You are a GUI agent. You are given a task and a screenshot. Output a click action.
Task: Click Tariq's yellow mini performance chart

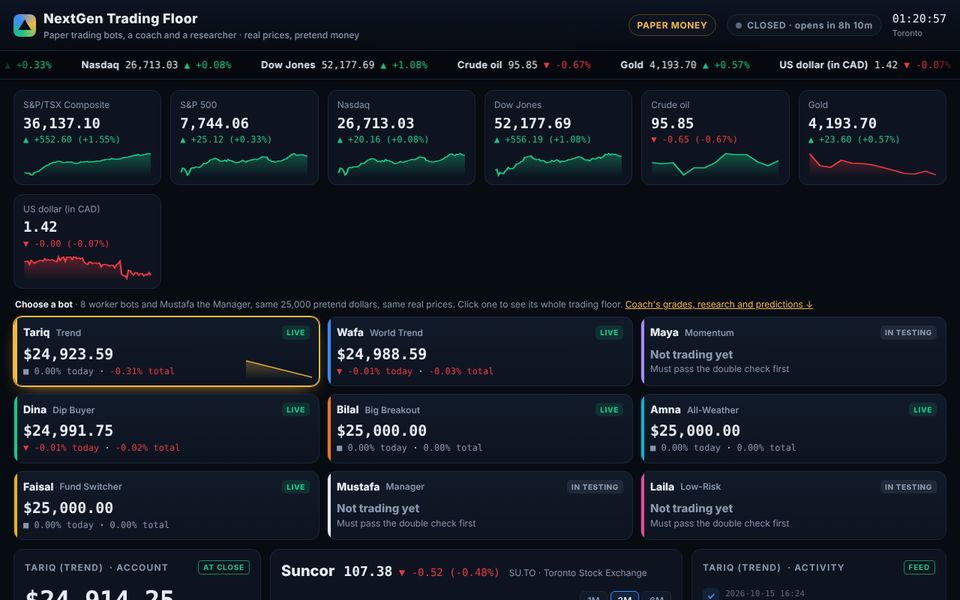(279, 369)
